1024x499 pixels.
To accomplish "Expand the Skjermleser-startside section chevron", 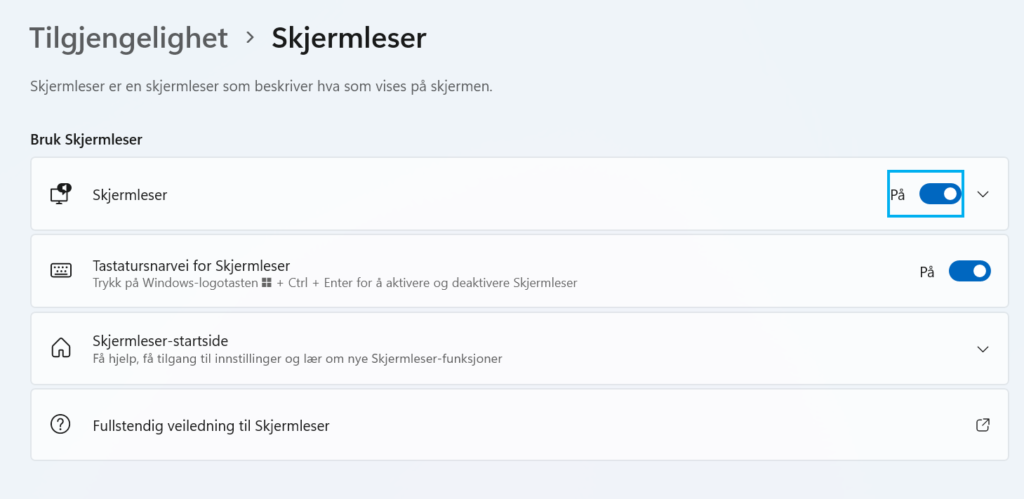I will coord(982,348).
